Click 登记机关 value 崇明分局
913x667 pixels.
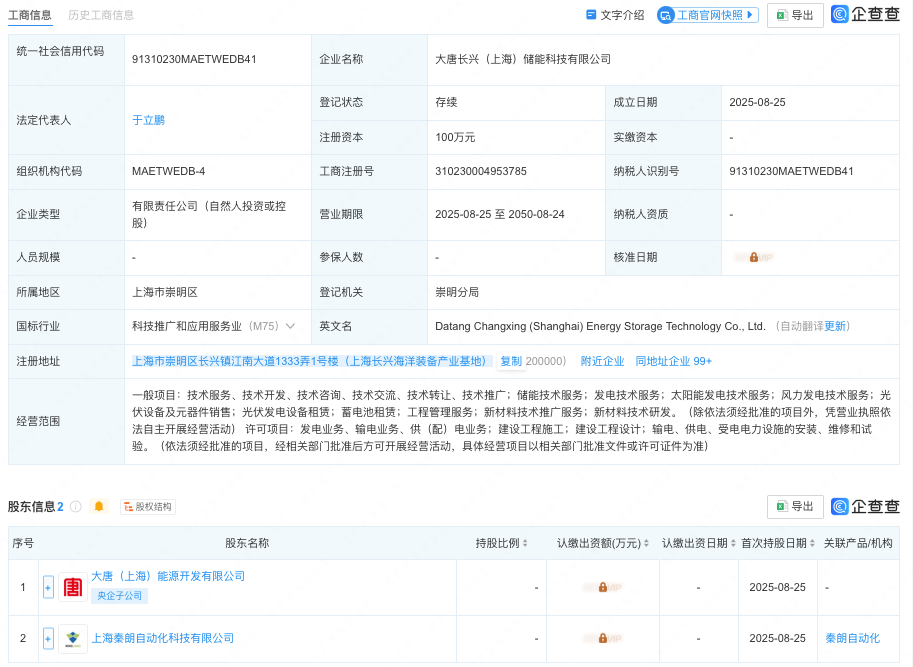(456, 292)
